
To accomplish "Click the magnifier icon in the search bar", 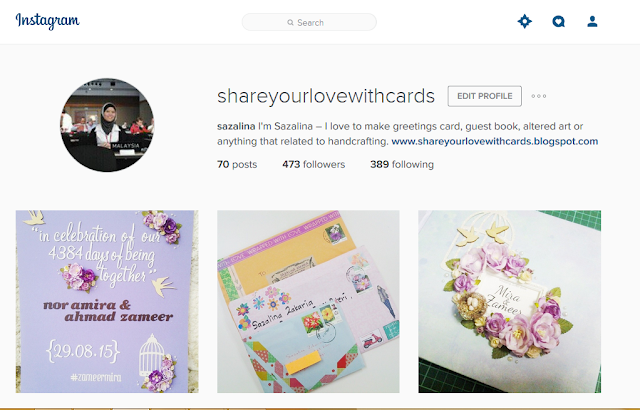I will coord(290,22).
